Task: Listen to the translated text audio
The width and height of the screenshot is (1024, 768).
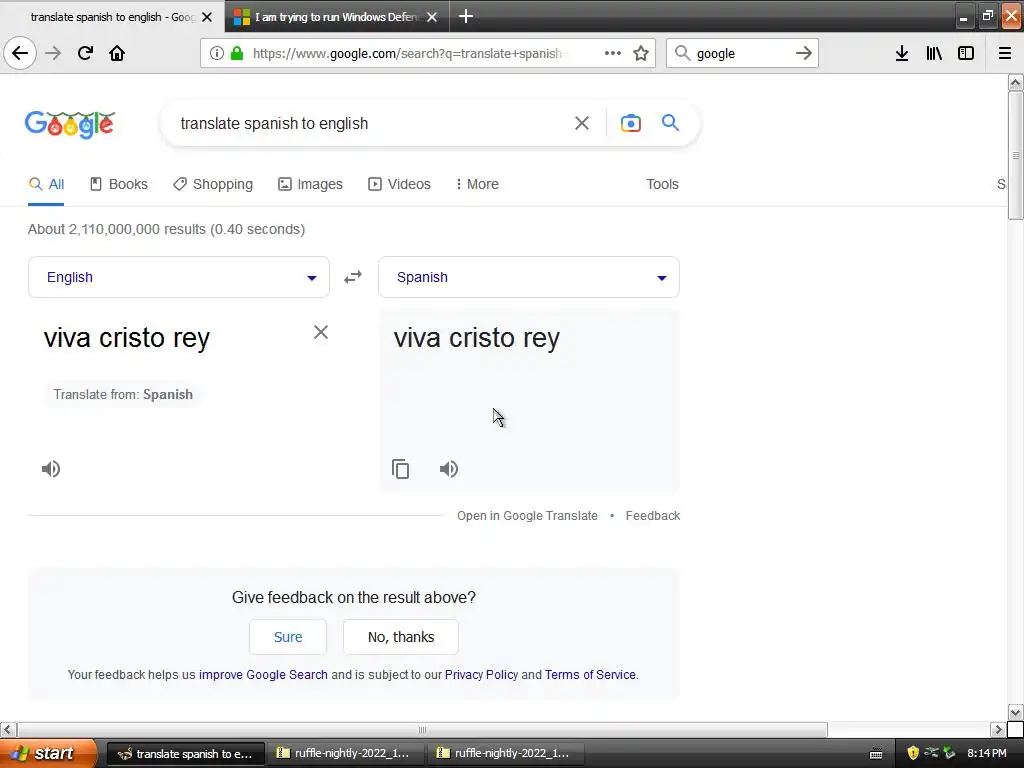Action: point(449,469)
